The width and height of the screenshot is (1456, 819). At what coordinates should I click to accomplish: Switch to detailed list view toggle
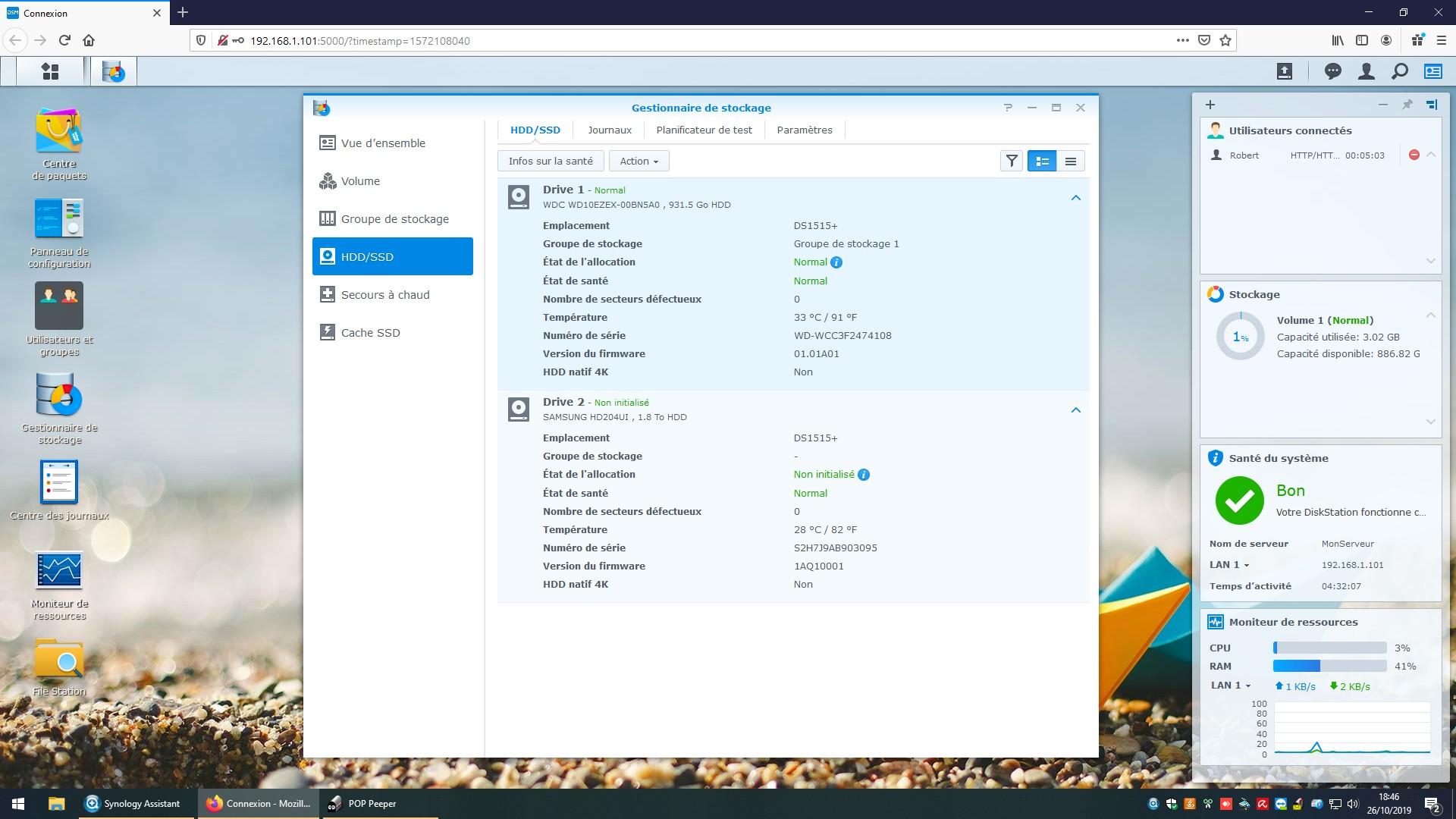tap(1042, 161)
